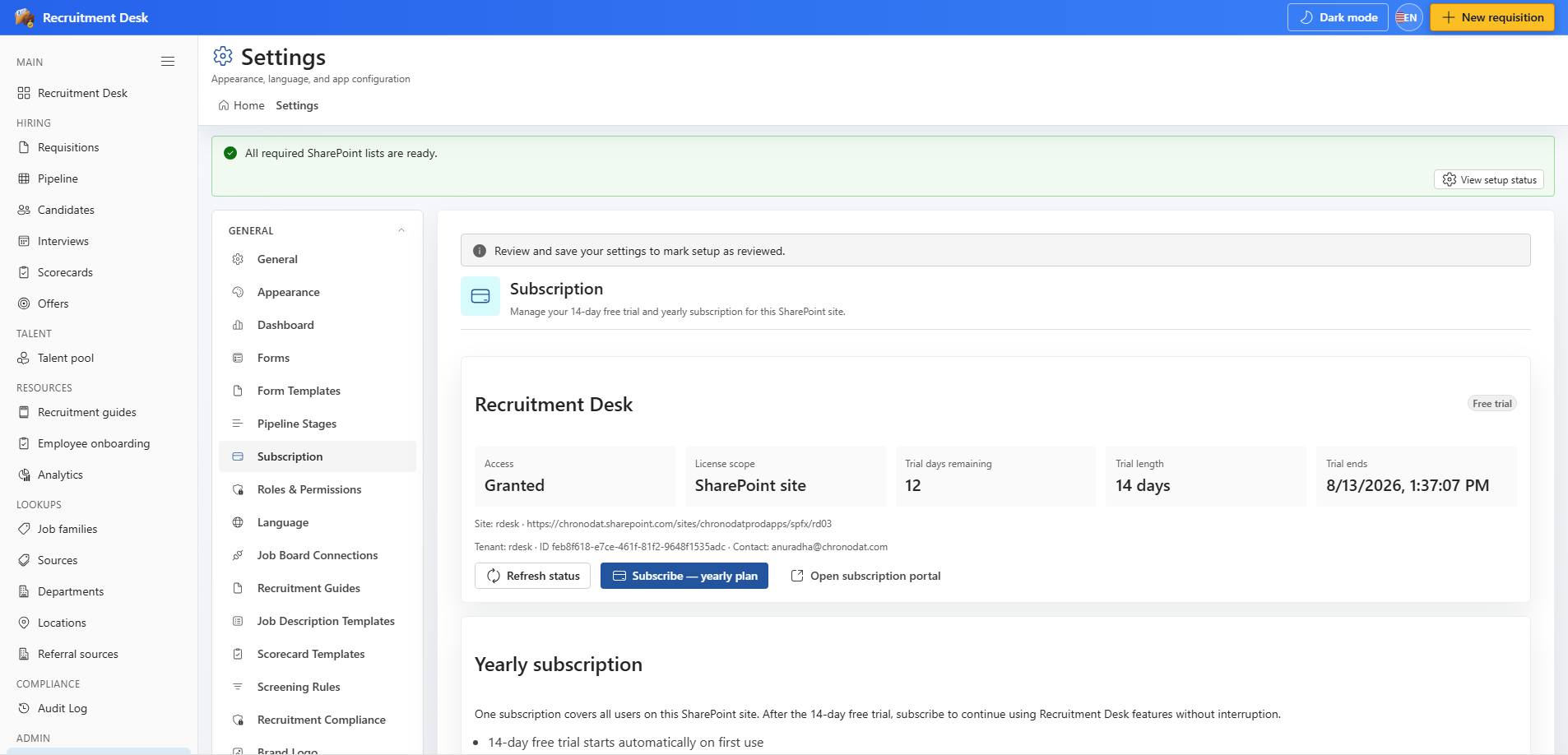This screenshot has width=1568, height=755.
Task: Subscribe to the yearly plan
Action: click(684, 576)
